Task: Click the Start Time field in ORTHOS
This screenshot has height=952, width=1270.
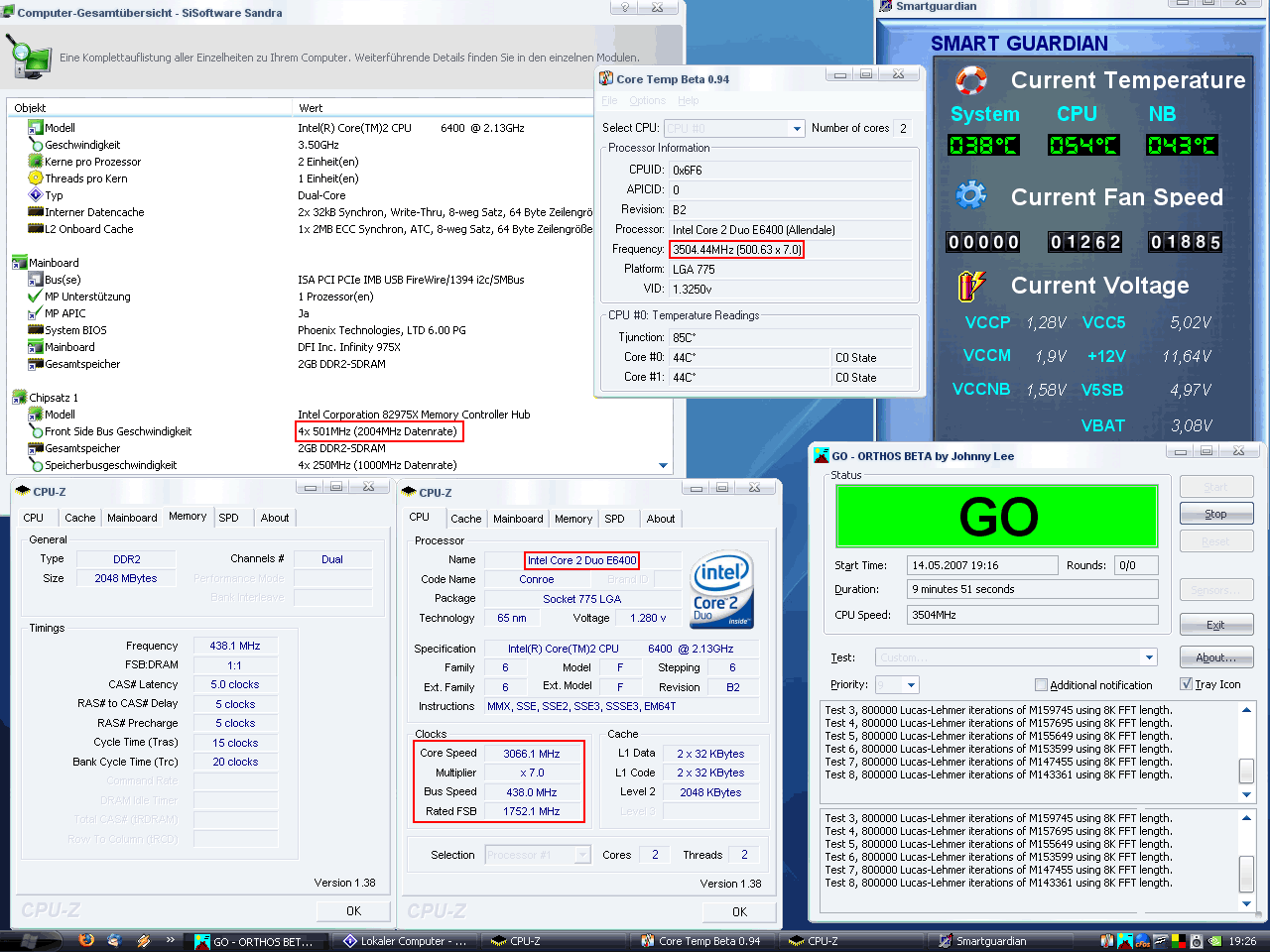Action: [982, 565]
